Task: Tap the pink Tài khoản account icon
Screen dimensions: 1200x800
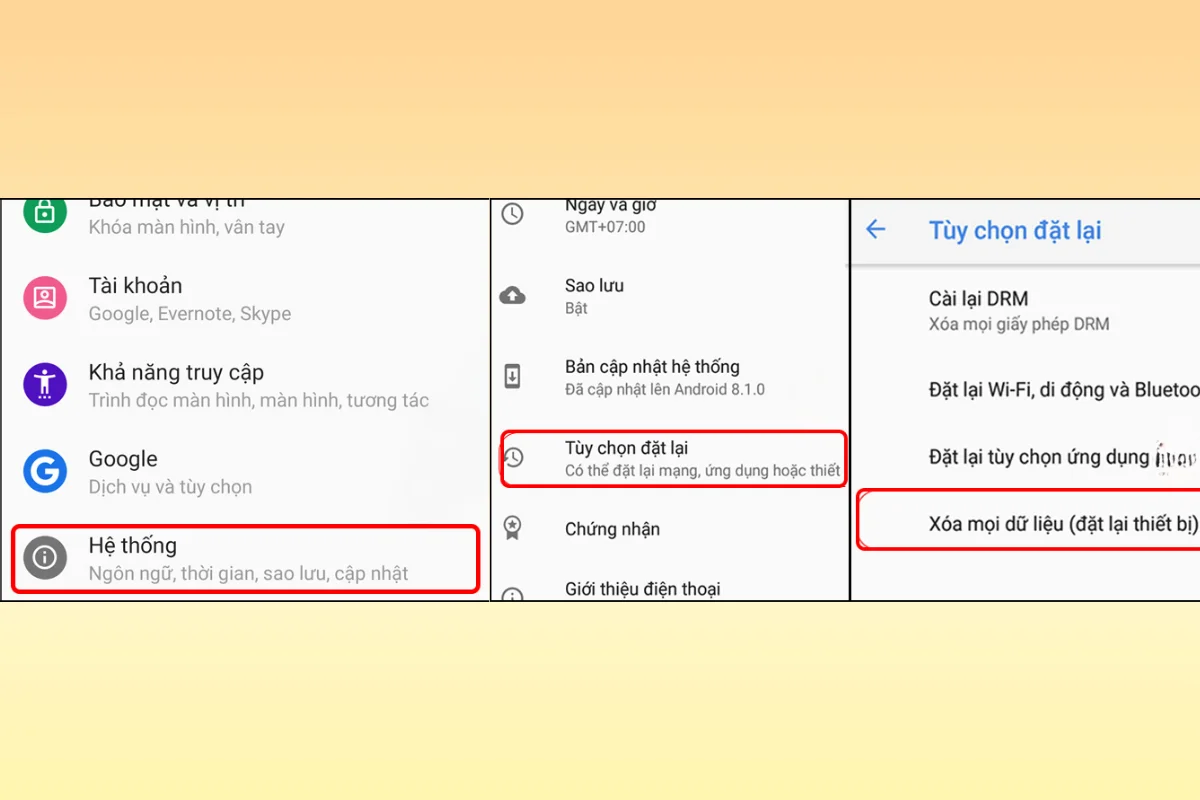Action: coord(44,298)
